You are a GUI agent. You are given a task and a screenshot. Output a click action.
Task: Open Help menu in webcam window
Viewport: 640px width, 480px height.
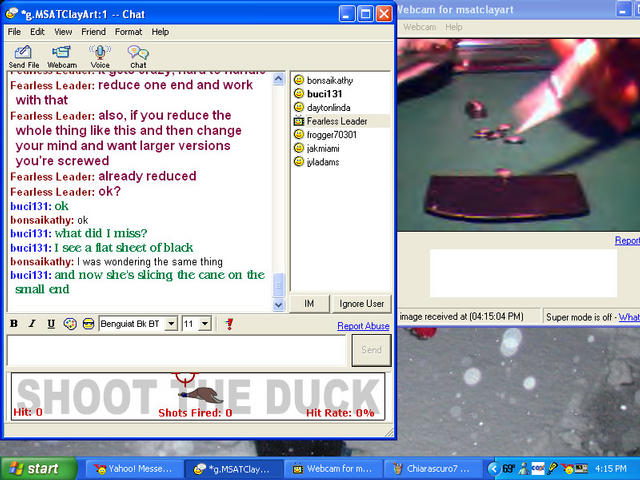pos(453,27)
